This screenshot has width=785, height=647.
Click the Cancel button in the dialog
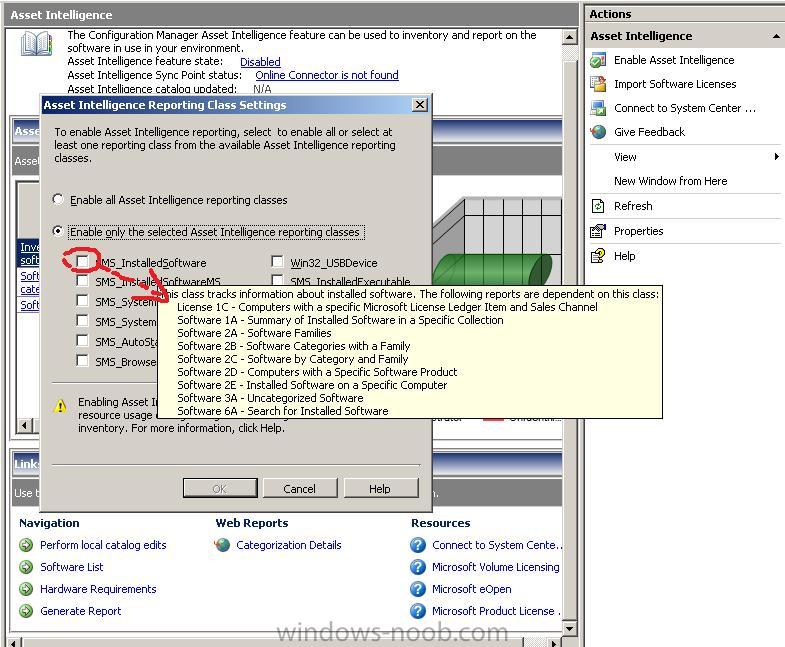tap(299, 488)
